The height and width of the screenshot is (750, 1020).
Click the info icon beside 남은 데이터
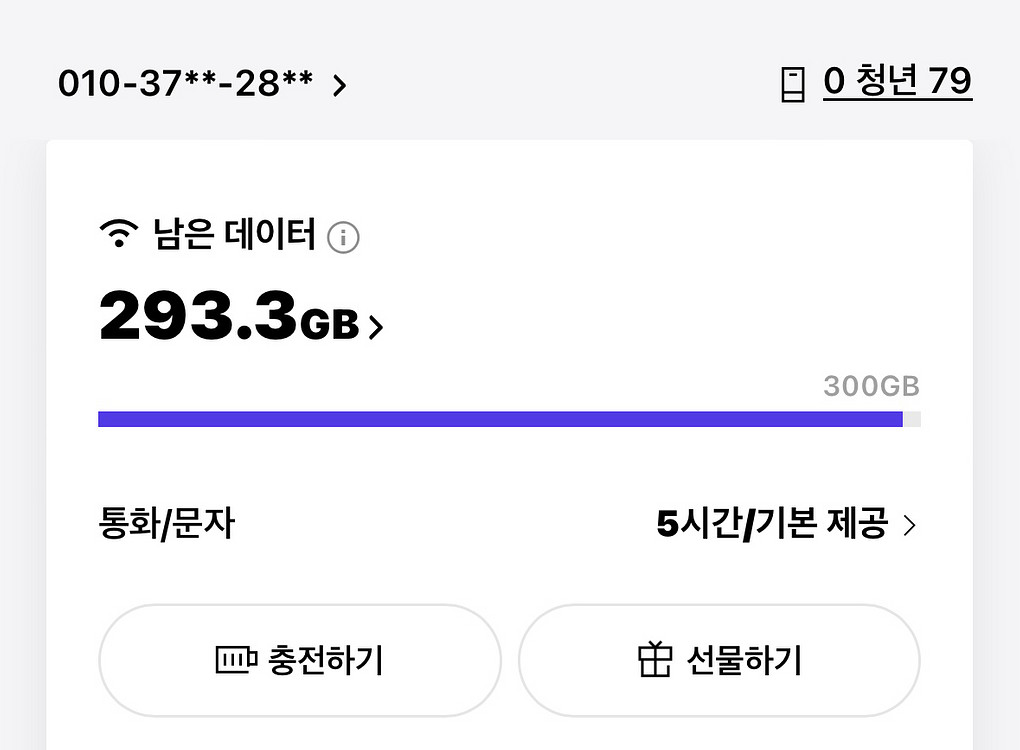(x=343, y=238)
